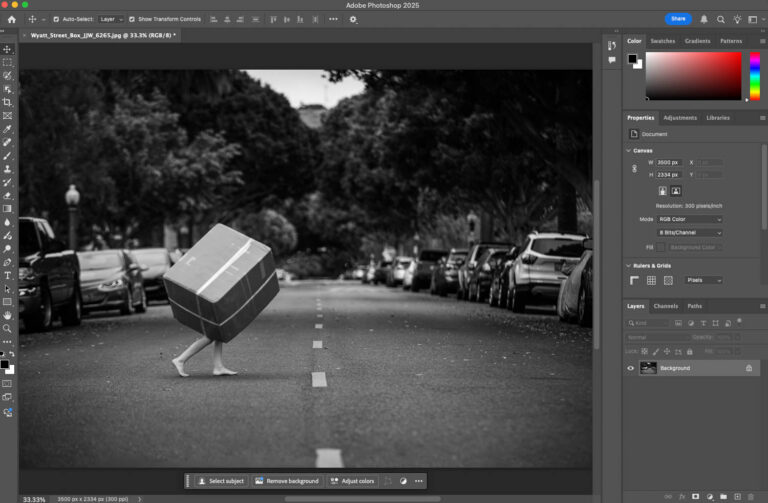This screenshot has width=768, height=503.
Task: Toggle Quick Mask mode
Action: pyautogui.click(x=7, y=383)
